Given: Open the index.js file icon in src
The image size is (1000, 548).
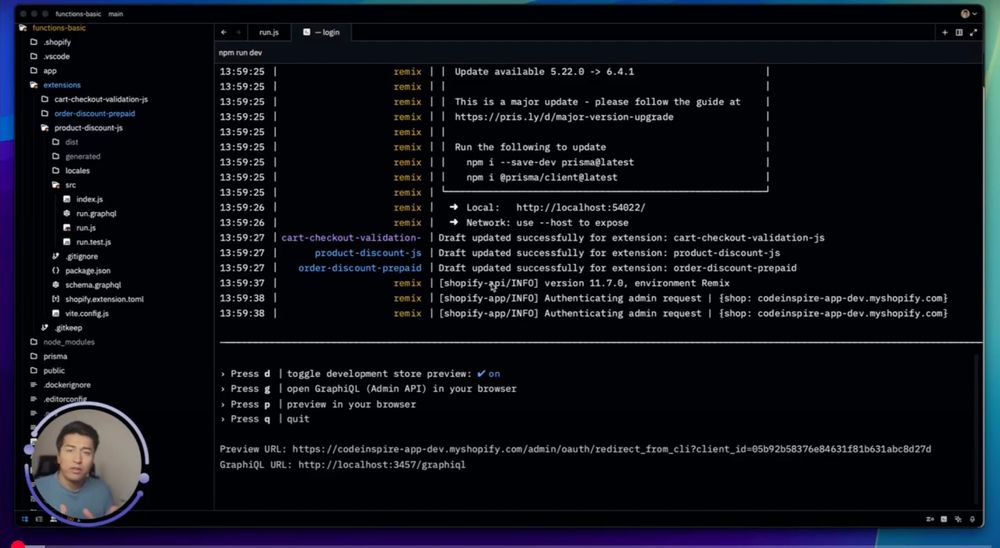Looking at the screenshot, I should (x=67, y=199).
